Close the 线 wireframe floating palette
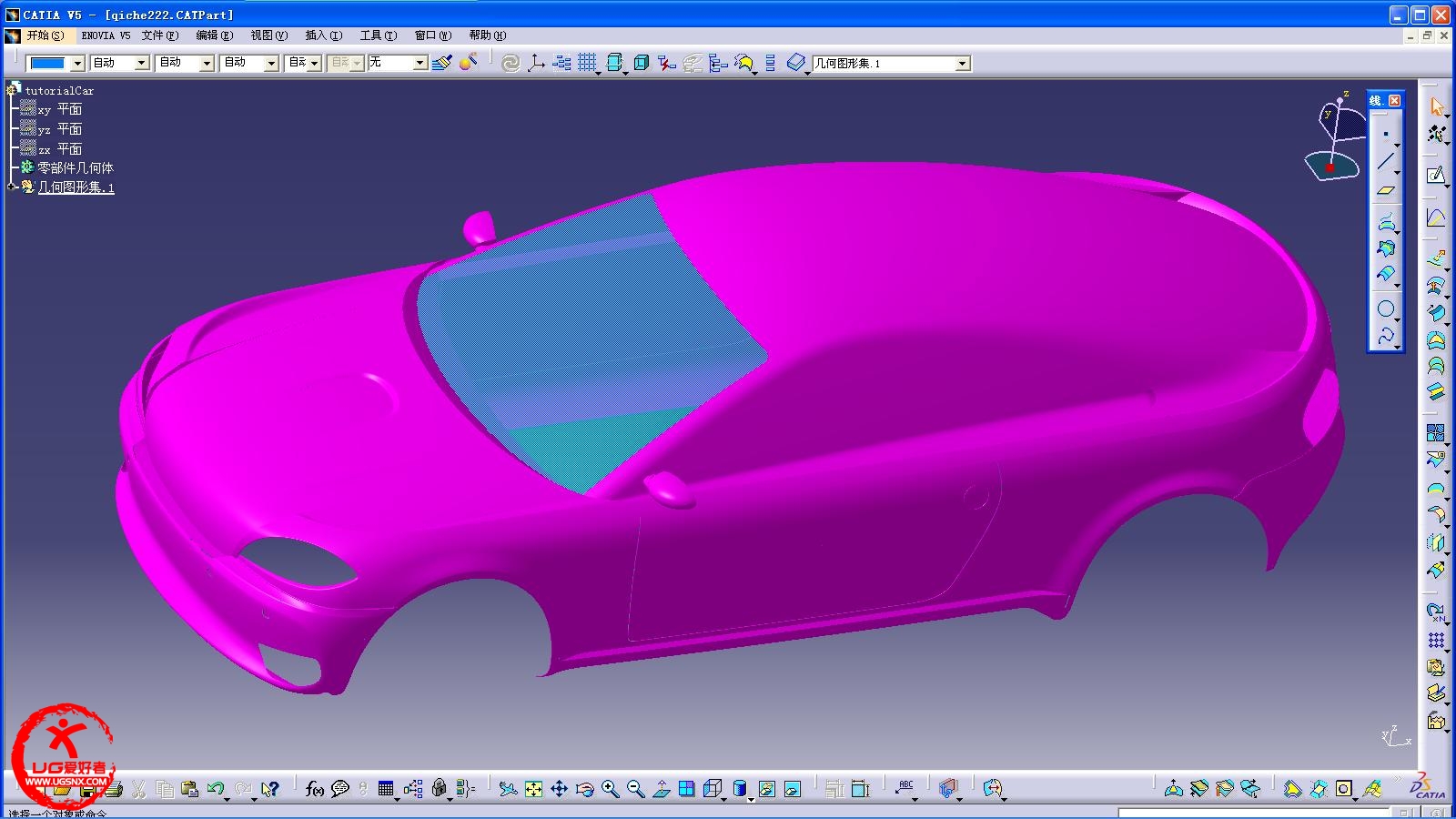 tap(1394, 100)
